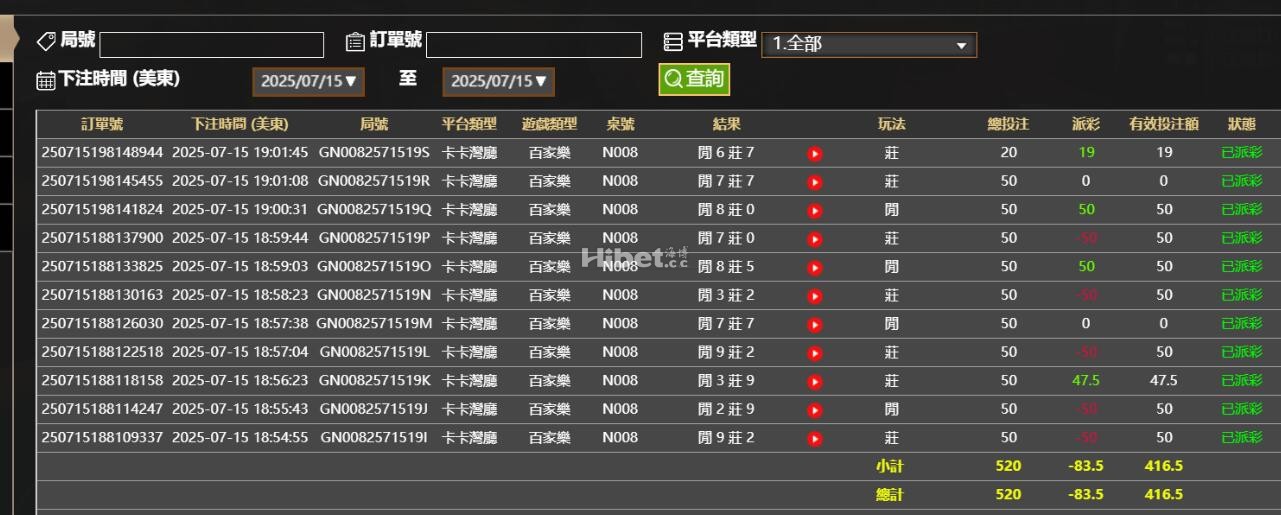Click the green 查詢 search button

click(694, 79)
